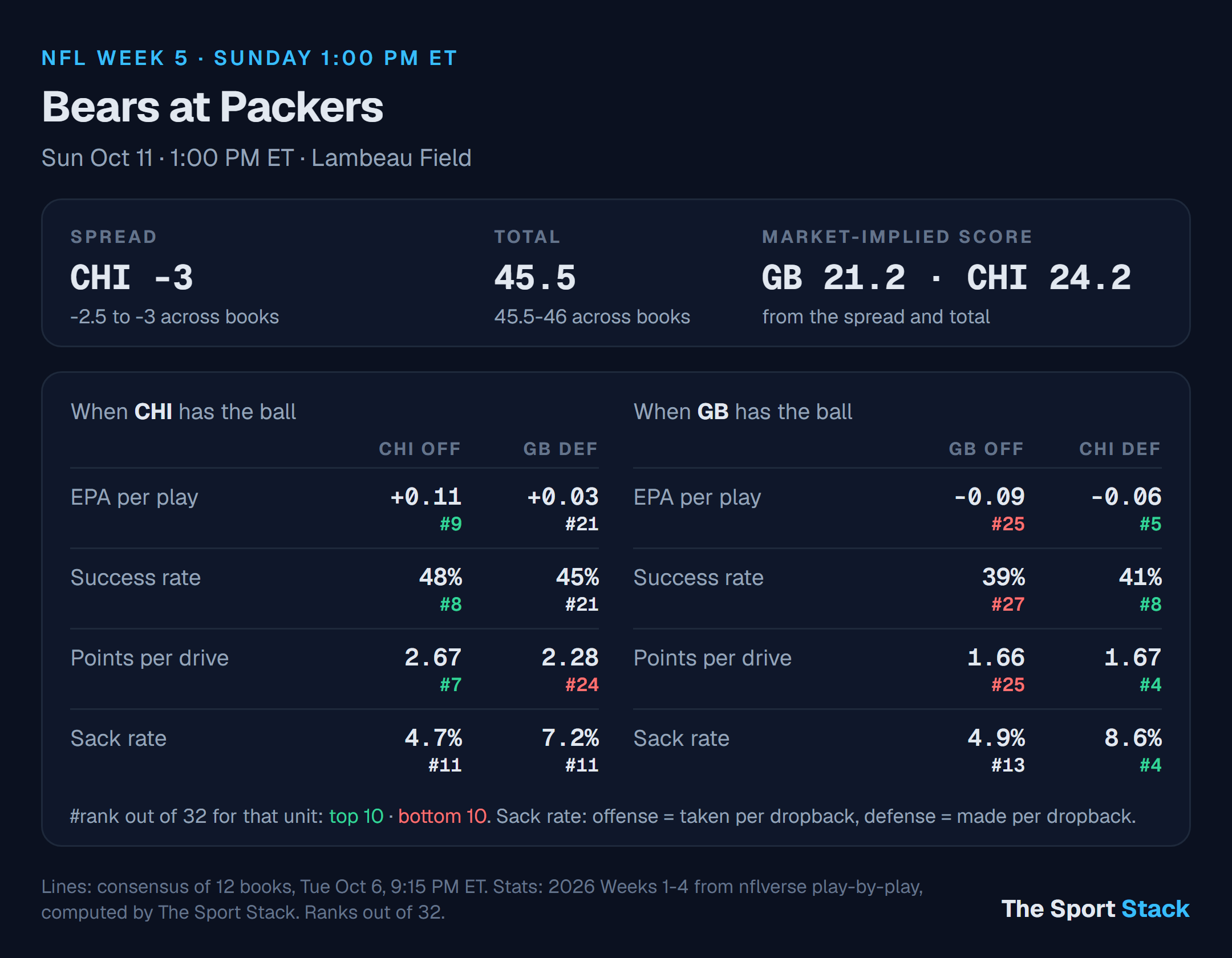Click the 'Sun Oct 11 · 1:00 PM ET · Lambeau Field' line
Viewport: 1232px width, 958px height.
point(256,158)
